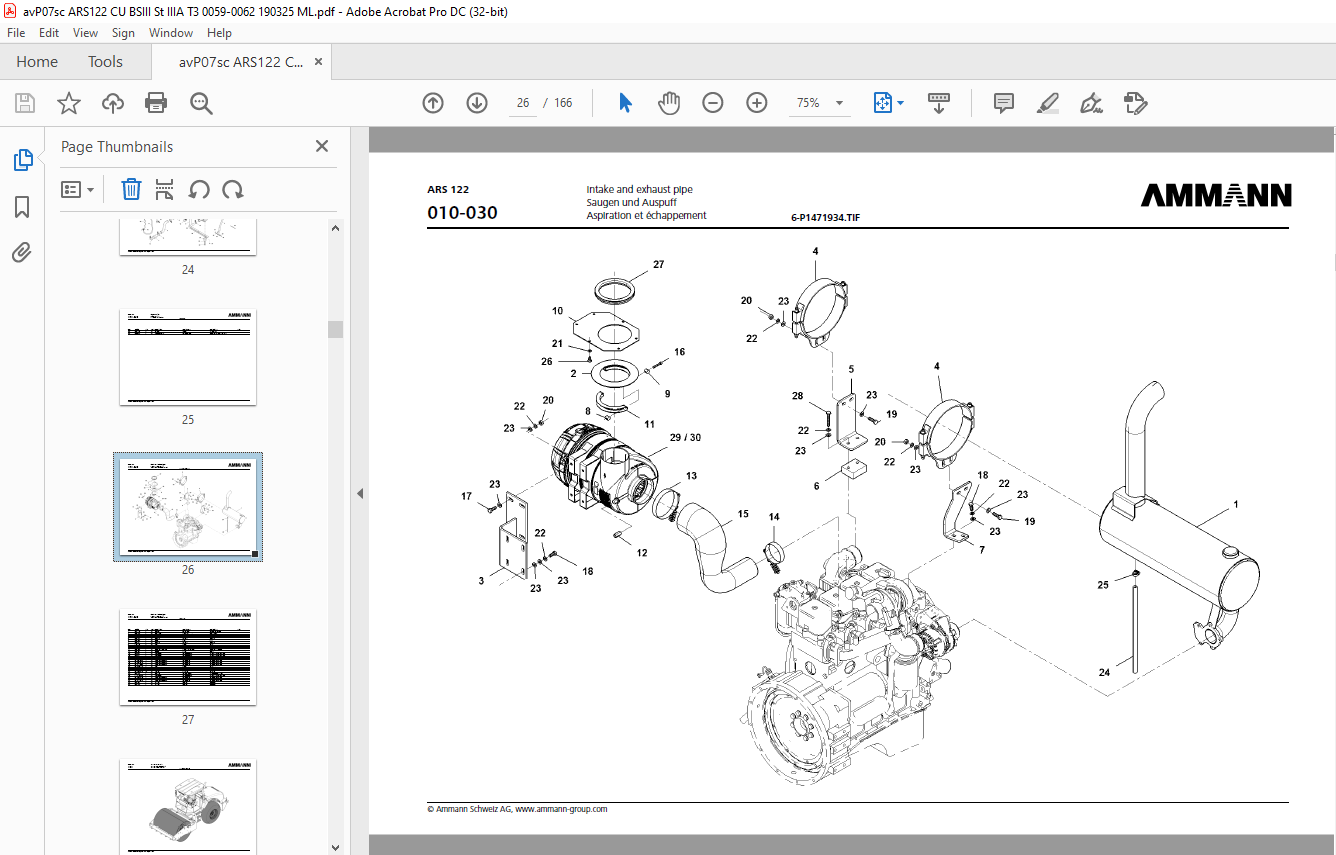
Task: Open the Find text magnifier
Action: pyautogui.click(x=201, y=103)
